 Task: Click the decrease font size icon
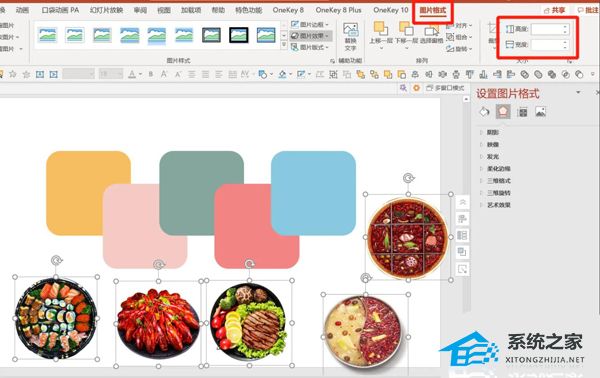pyautogui.click(x=178, y=74)
